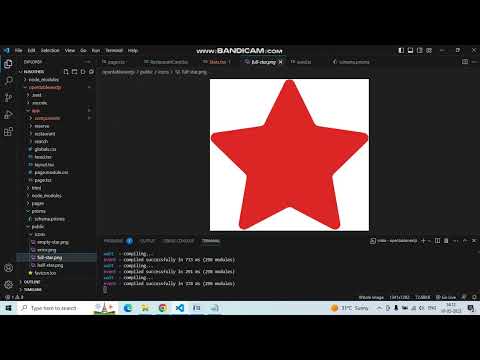Open the Selection menu
This screenshot has width=480, height=360.
click(x=50, y=50)
